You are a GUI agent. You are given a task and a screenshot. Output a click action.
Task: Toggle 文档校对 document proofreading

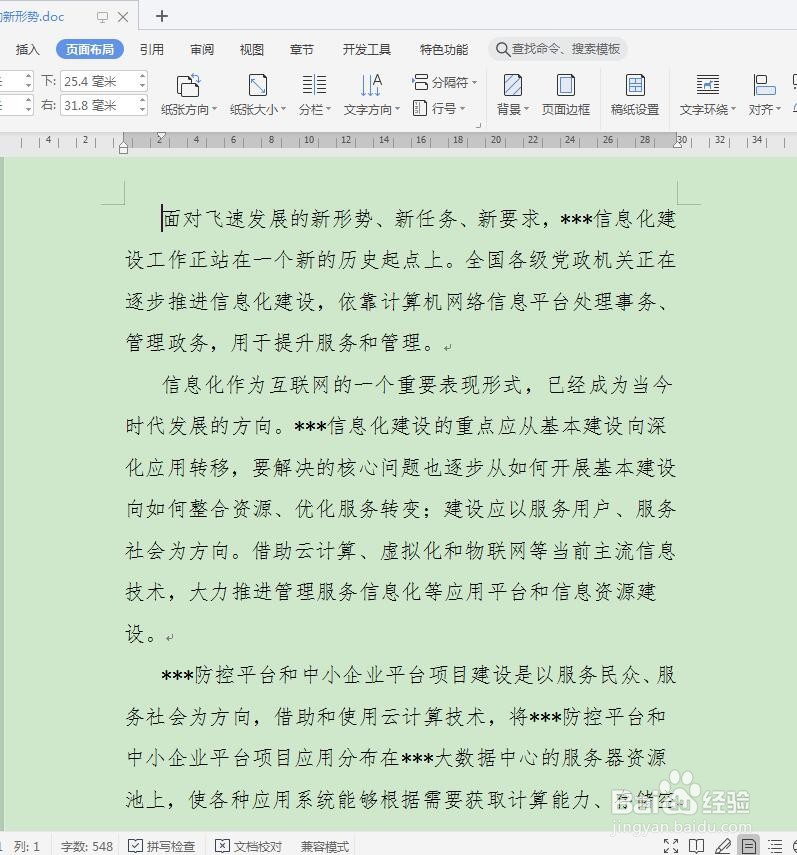click(x=249, y=846)
